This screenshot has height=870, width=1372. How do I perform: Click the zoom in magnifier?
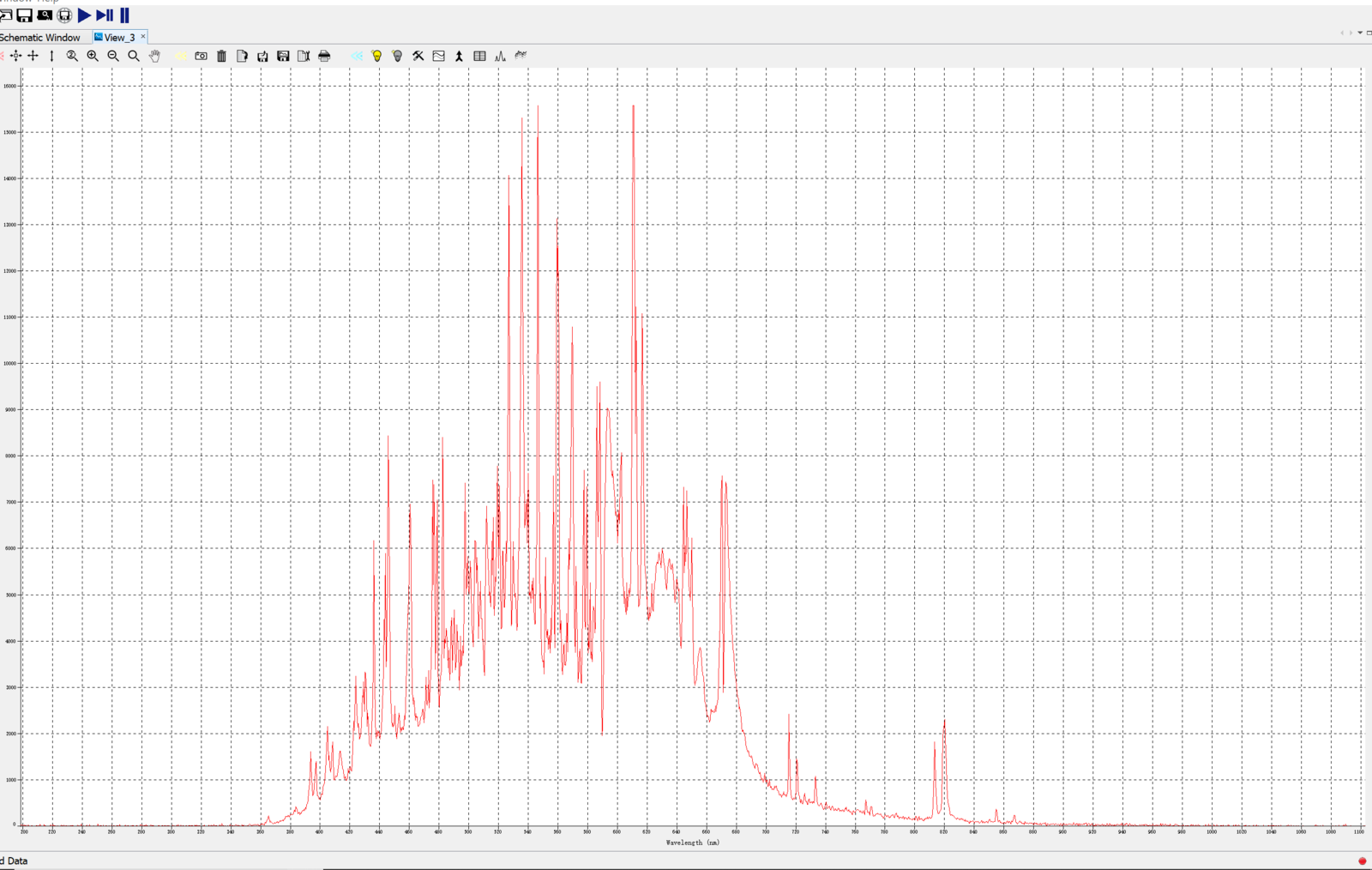coord(93,56)
